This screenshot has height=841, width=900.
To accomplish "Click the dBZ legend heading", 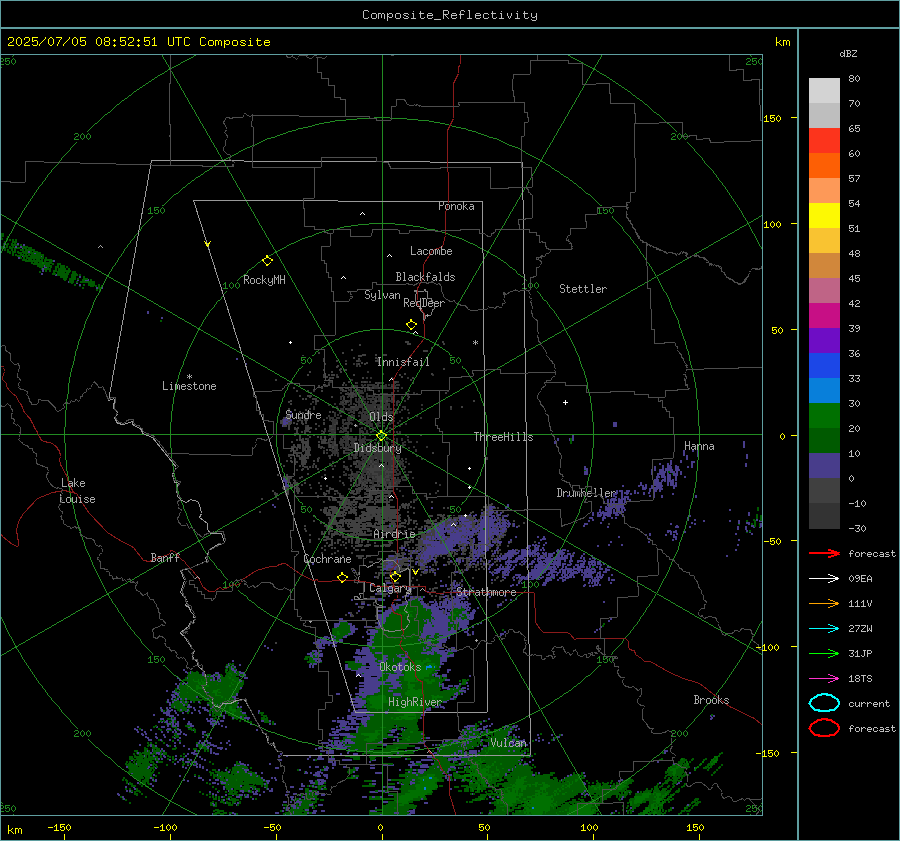I will (x=848, y=53).
